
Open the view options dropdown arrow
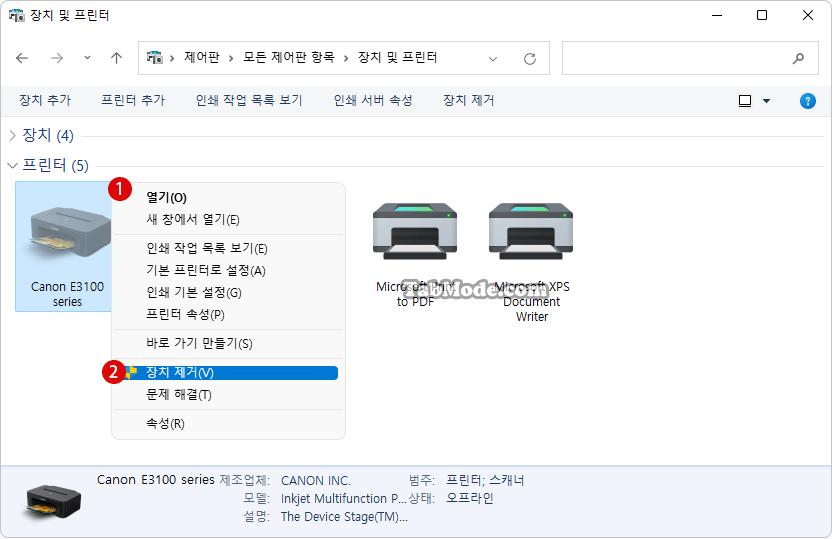pos(767,101)
